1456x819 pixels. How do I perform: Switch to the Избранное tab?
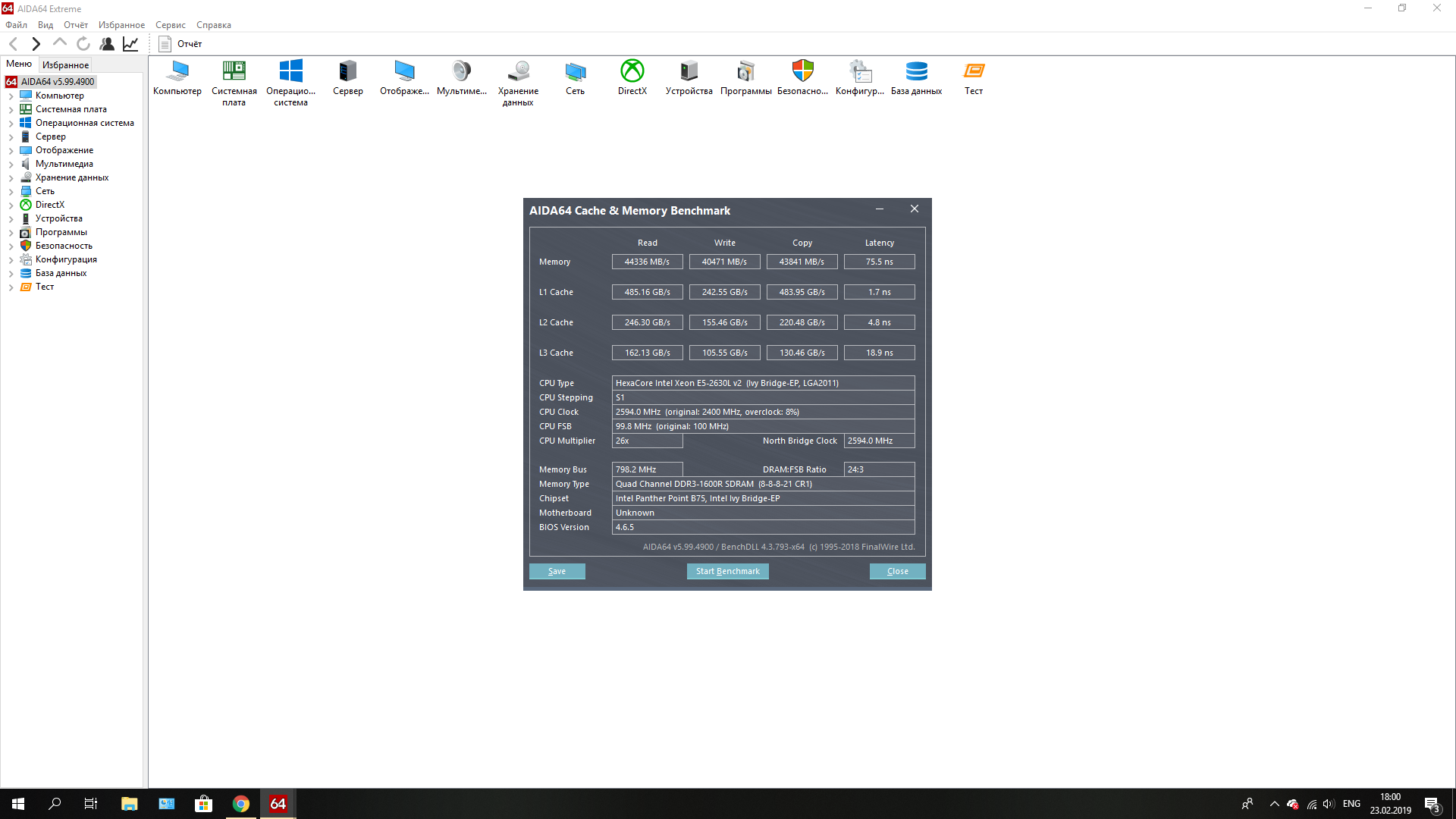pos(65,65)
